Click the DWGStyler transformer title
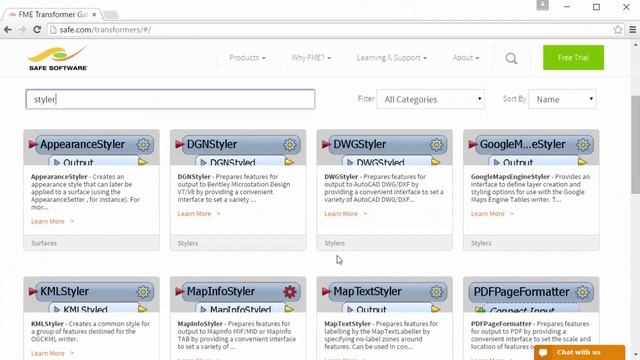 [360, 144]
